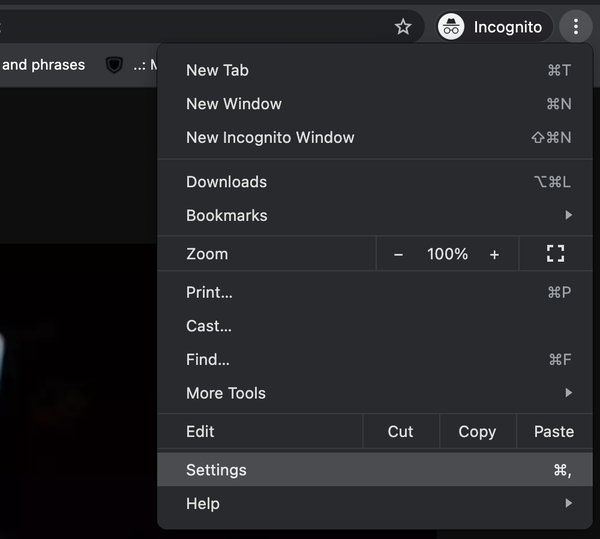Expand the Help submenu
The width and height of the screenshot is (600, 539).
tap(375, 503)
